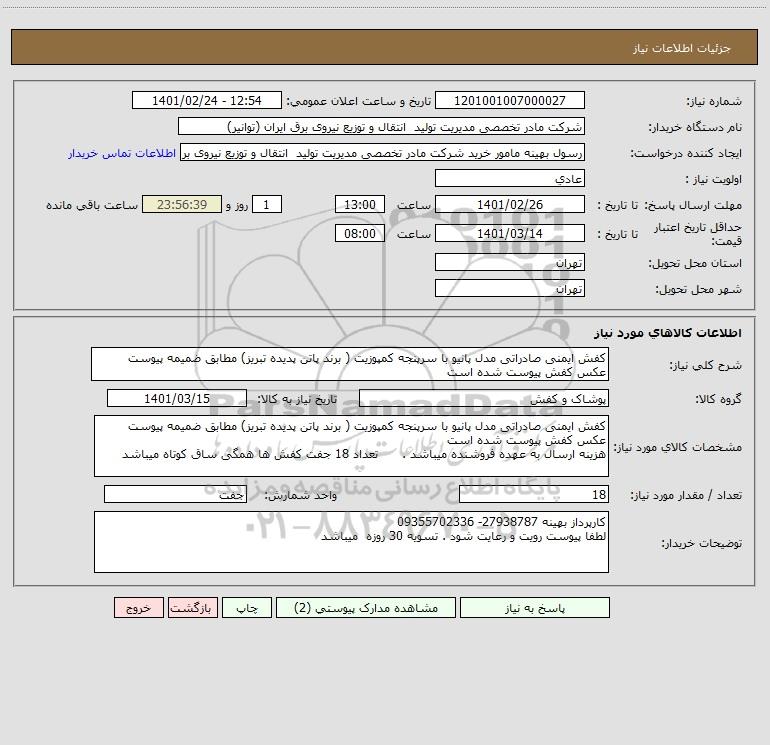Screen dimensions: 770x745
Task: Click the ساعت باقی مانده text
Action: pos(92,205)
